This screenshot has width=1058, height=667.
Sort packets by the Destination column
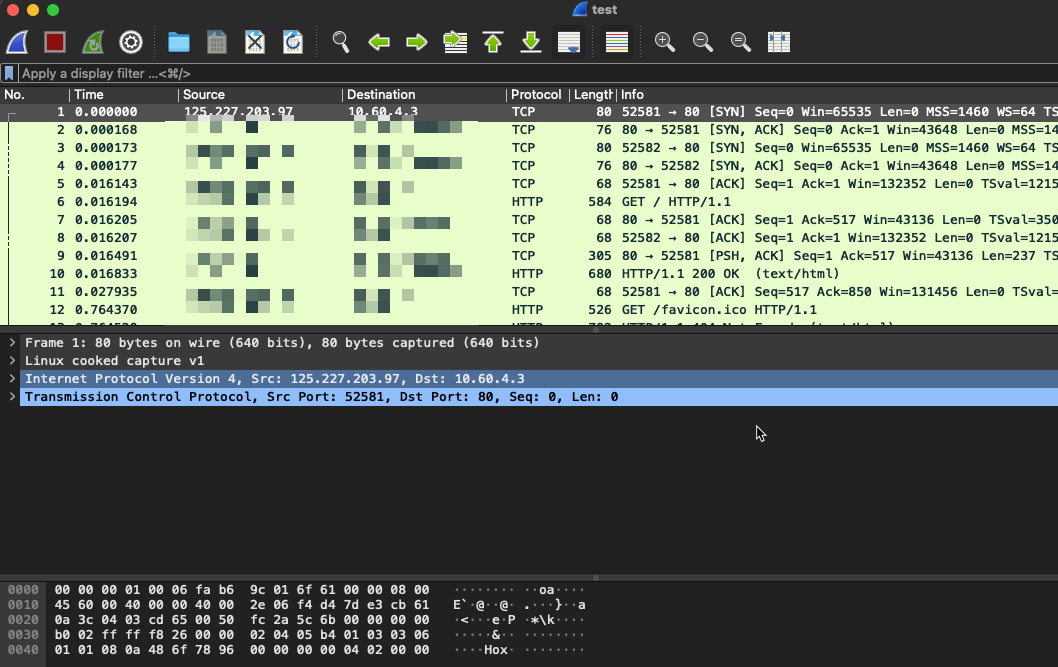point(424,94)
